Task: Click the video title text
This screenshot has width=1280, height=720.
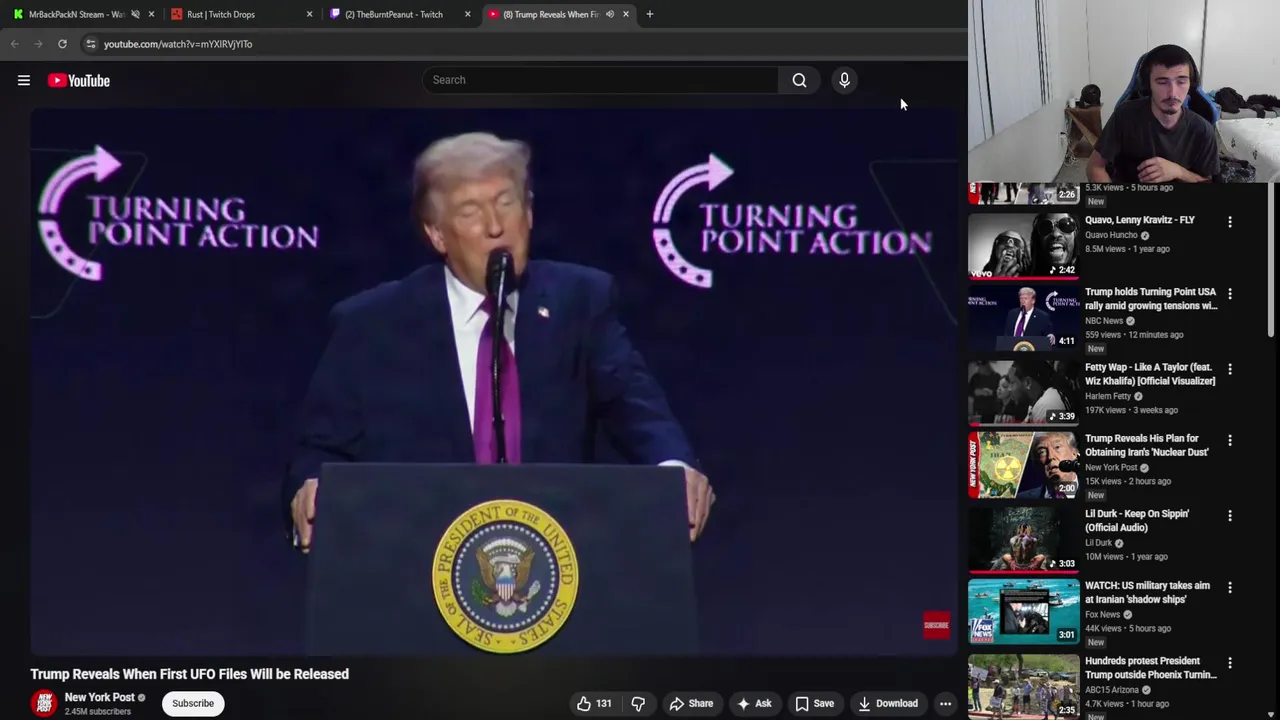Action: tap(190, 674)
